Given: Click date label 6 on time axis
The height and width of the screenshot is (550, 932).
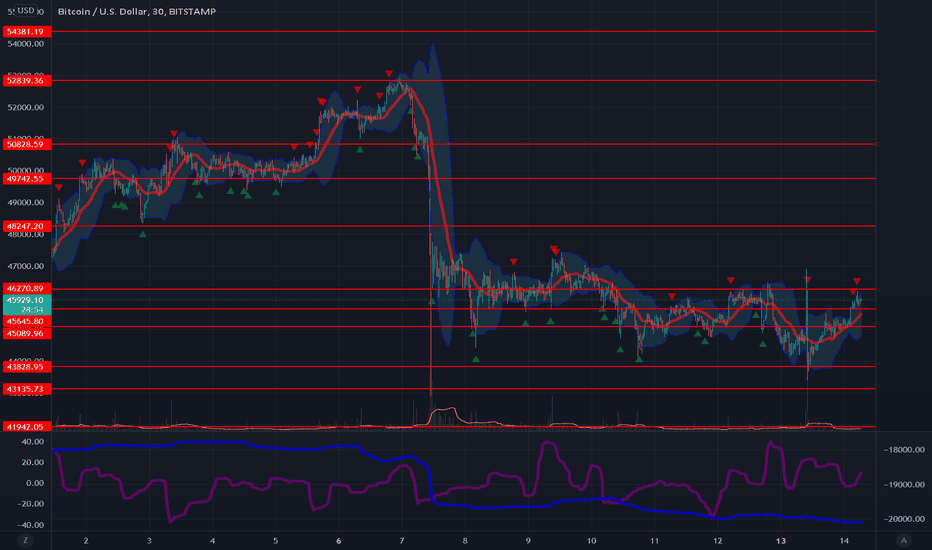Looking at the screenshot, I should 339,540.
